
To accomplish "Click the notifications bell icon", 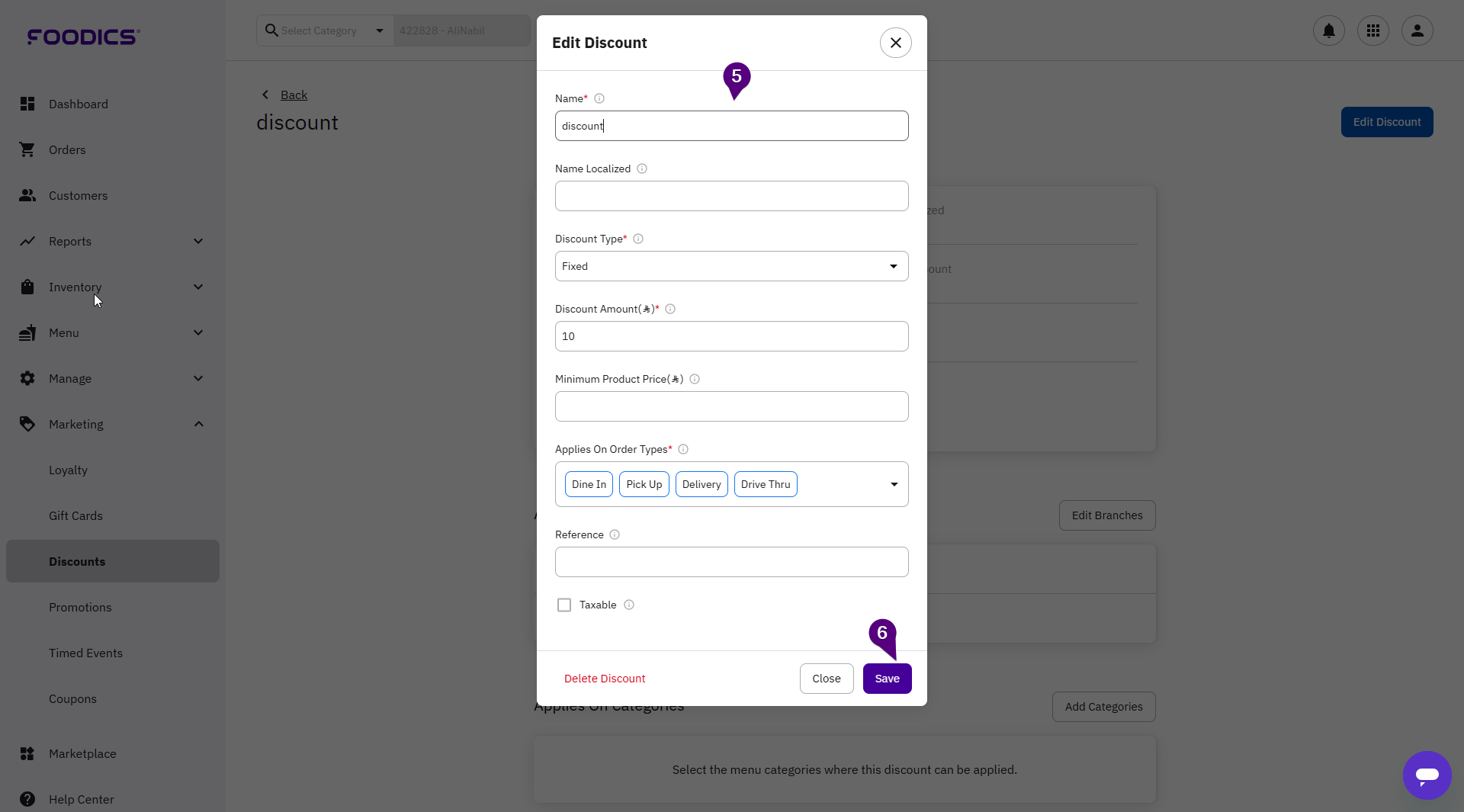I will (1328, 30).
